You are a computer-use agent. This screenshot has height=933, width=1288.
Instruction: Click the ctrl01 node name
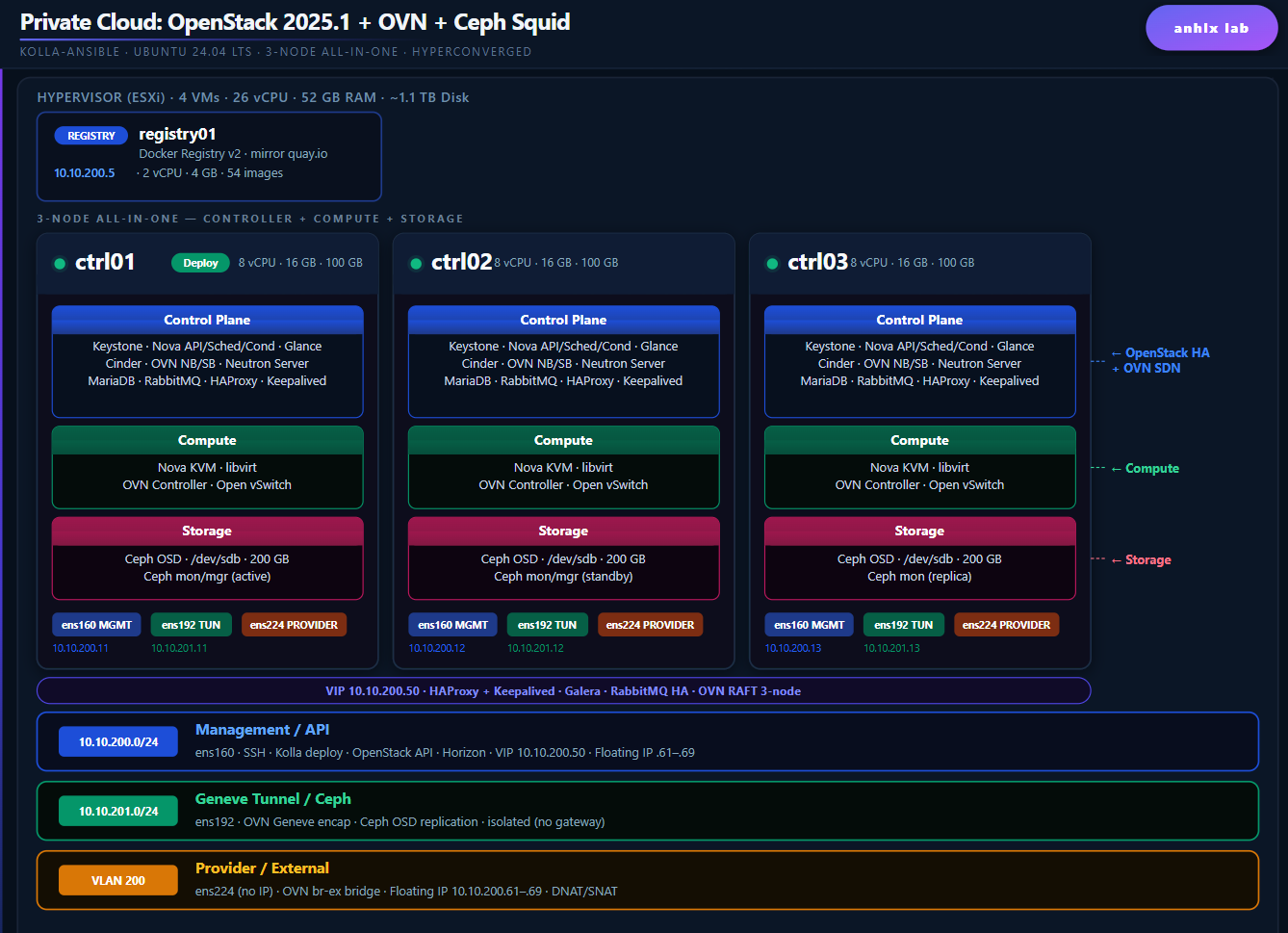click(105, 262)
